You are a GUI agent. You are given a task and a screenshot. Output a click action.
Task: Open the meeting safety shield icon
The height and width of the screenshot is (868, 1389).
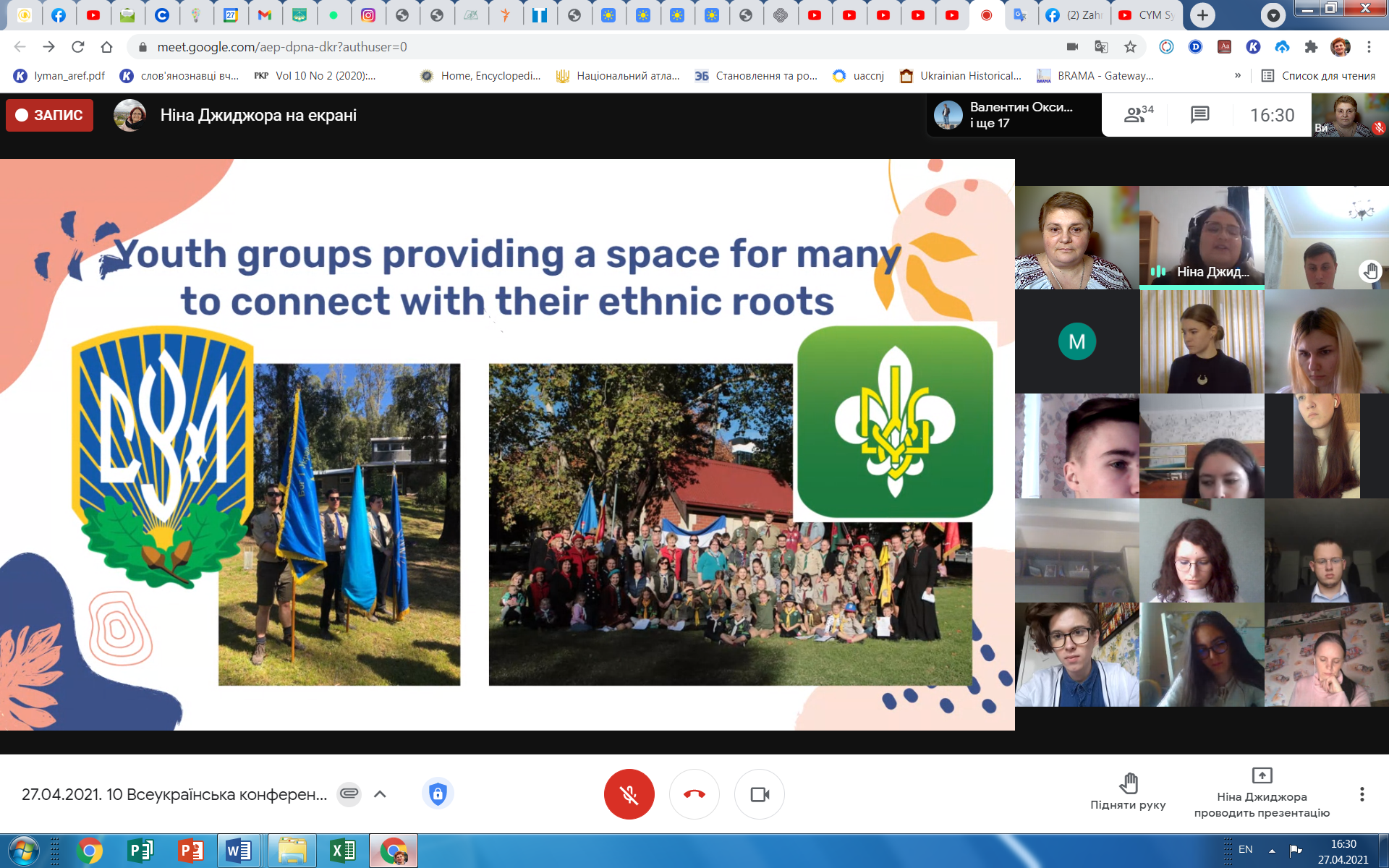tap(437, 794)
